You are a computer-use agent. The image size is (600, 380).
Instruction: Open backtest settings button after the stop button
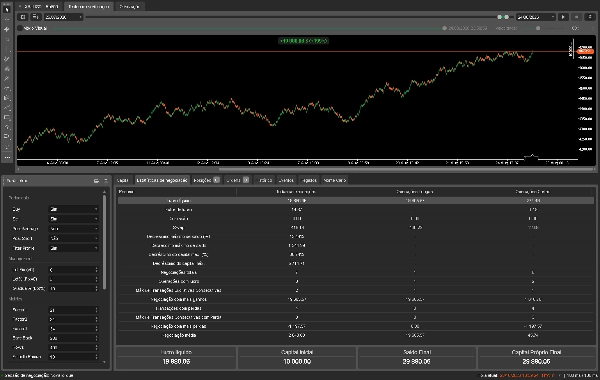(x=590, y=17)
